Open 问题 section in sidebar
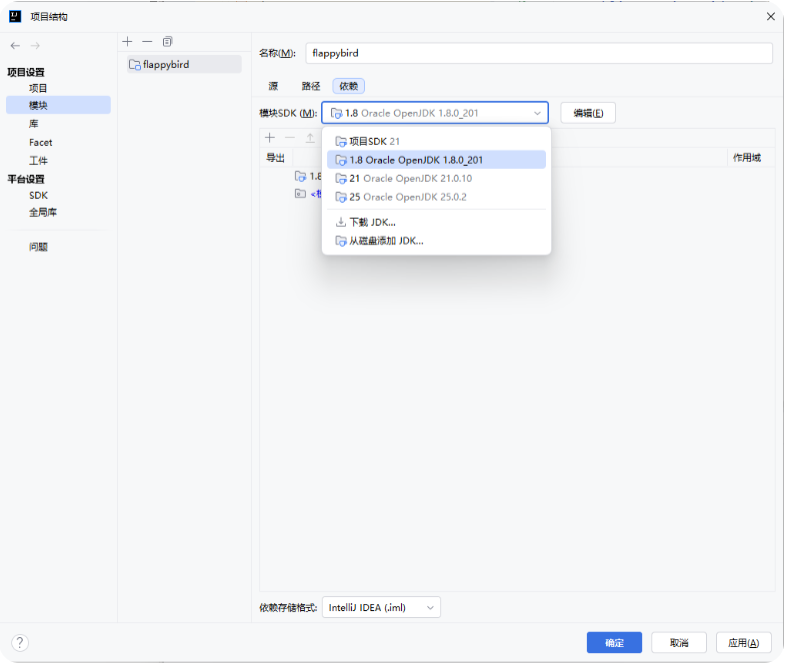This screenshot has width=788, height=663. [x=38, y=247]
